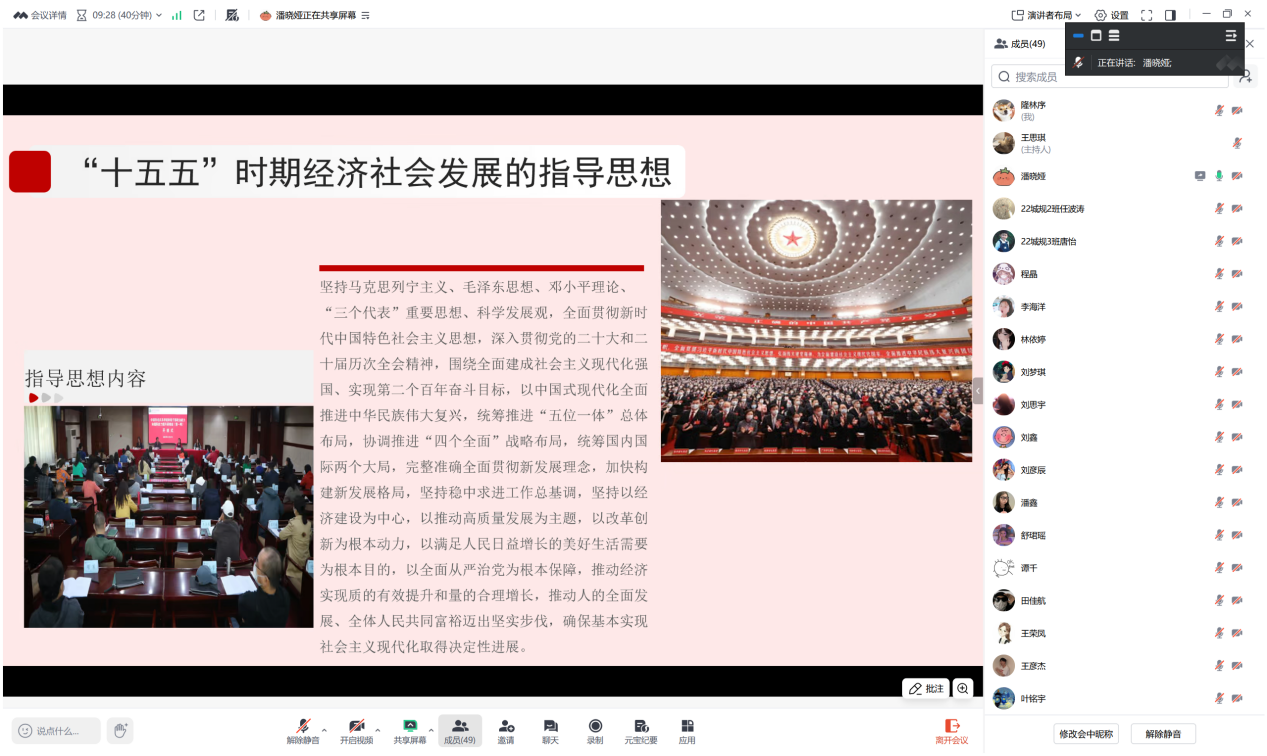Click the 搜索成员 search field
The image size is (1267, 756).
(x=1110, y=76)
